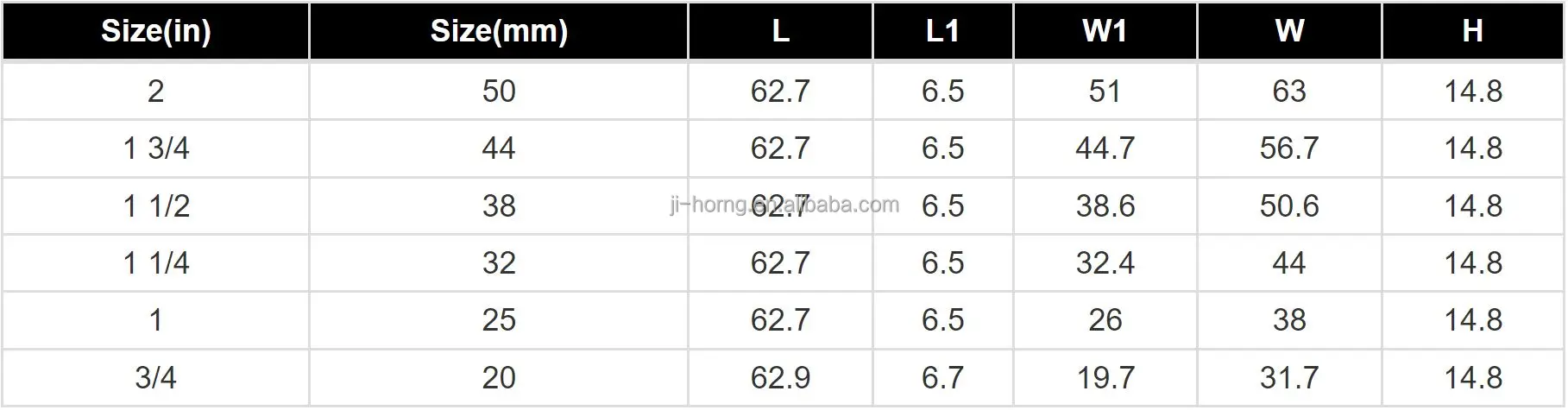The width and height of the screenshot is (1568, 410).
Task: Select the H column header
Action: point(1473,31)
